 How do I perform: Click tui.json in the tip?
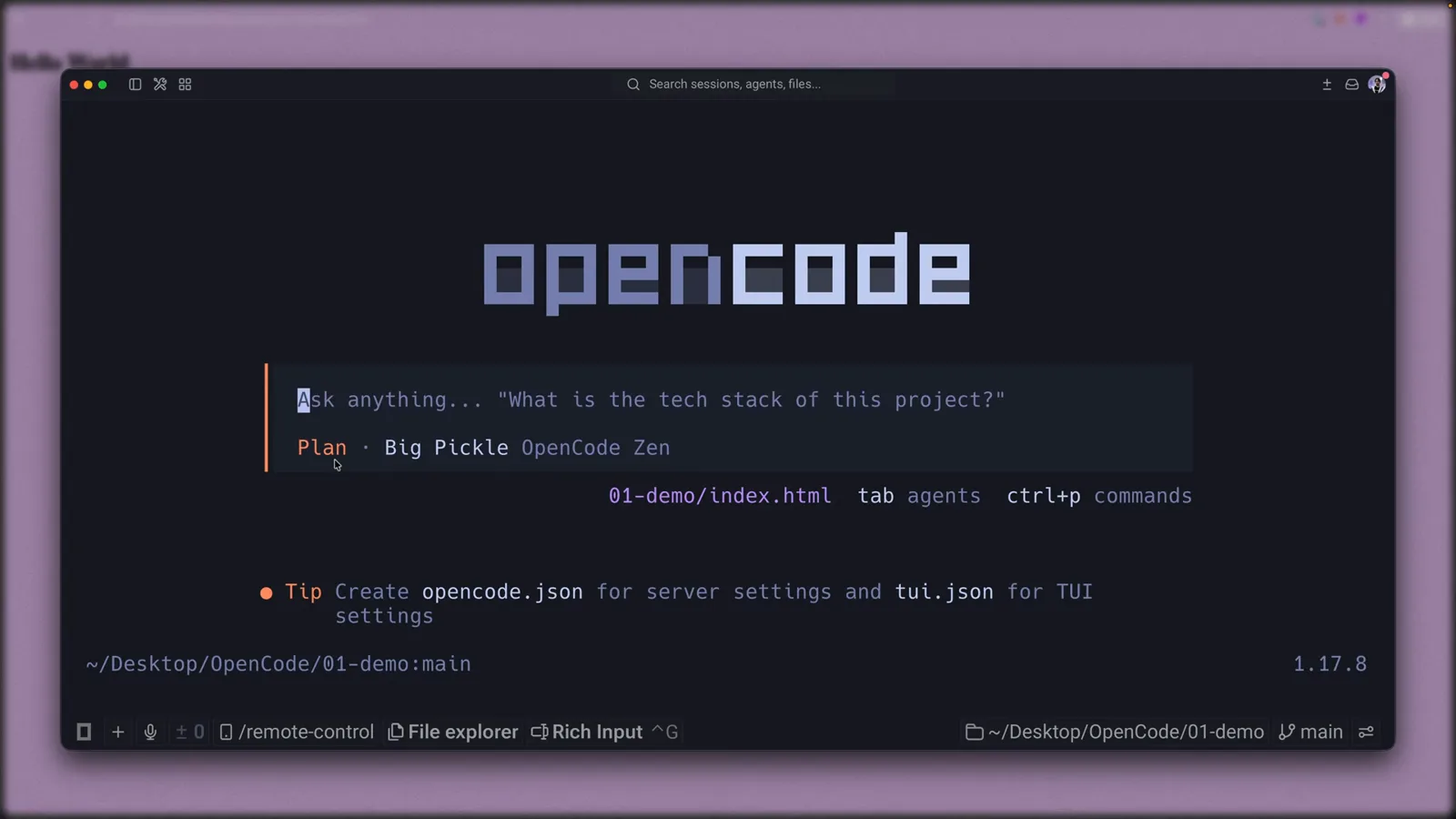tap(944, 591)
